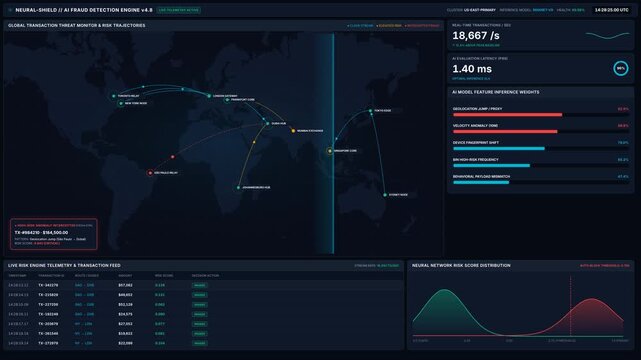Click the TX-192249 transaction row
Viewport: 641px width, 360px height.
204,314
